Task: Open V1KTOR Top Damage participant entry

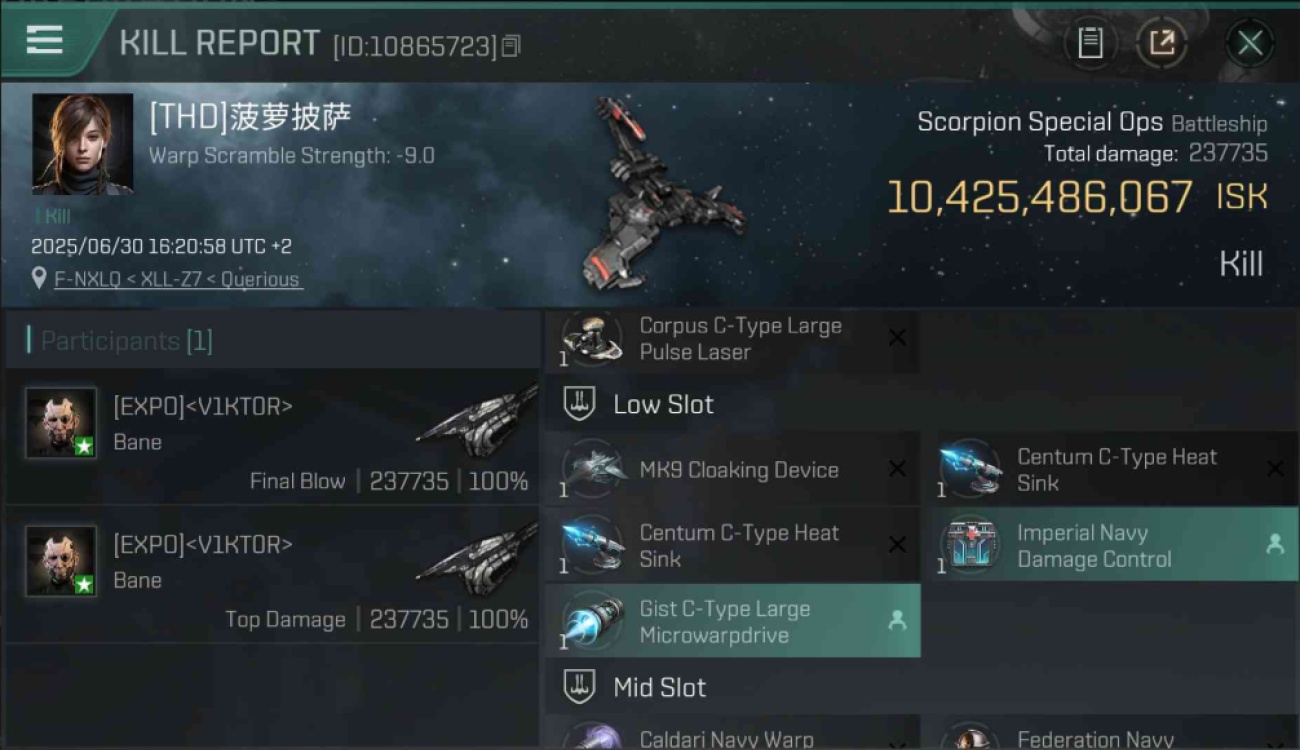Action: click(272, 574)
